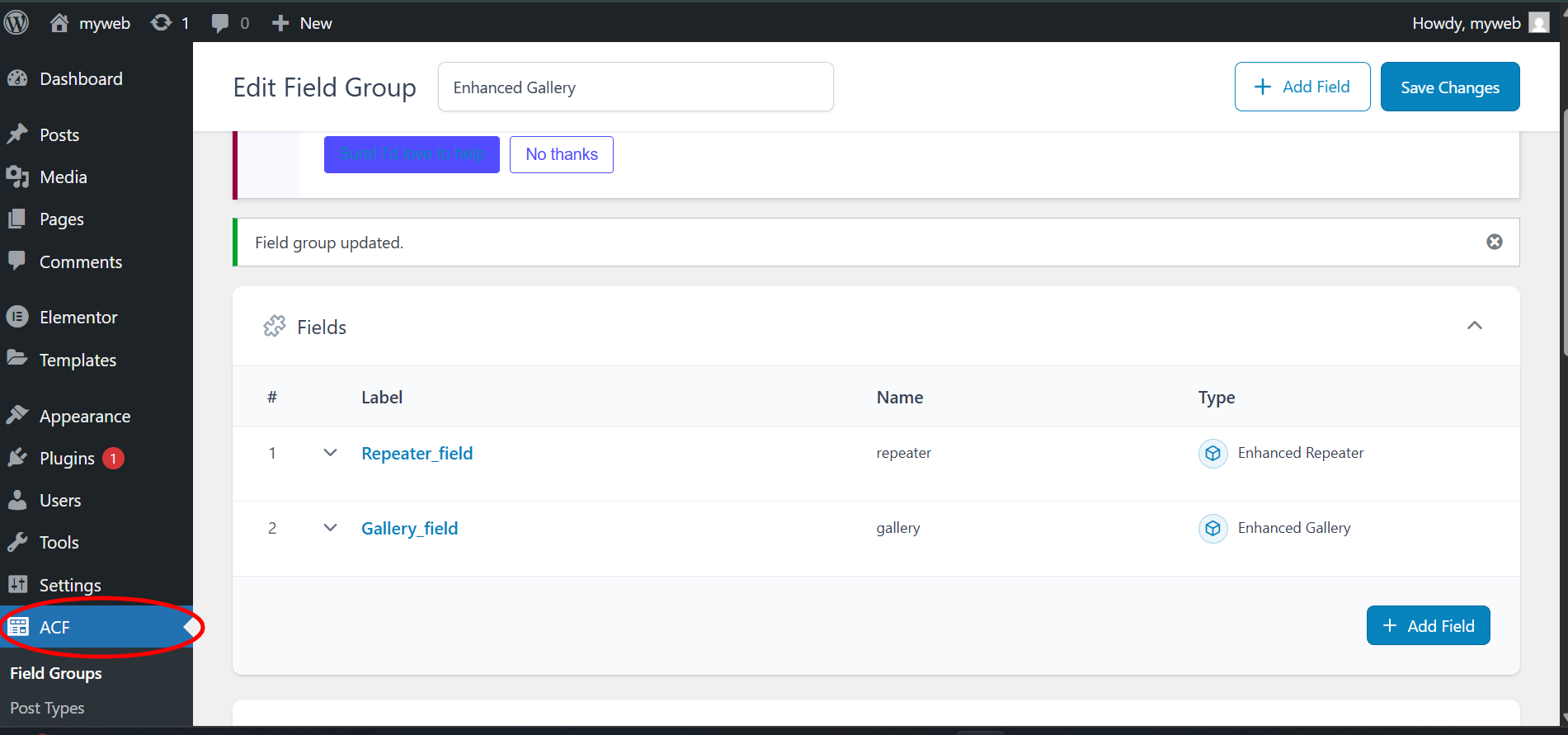This screenshot has height=735, width=1568.
Task: Expand the Gallery_field row settings
Action: [330, 528]
